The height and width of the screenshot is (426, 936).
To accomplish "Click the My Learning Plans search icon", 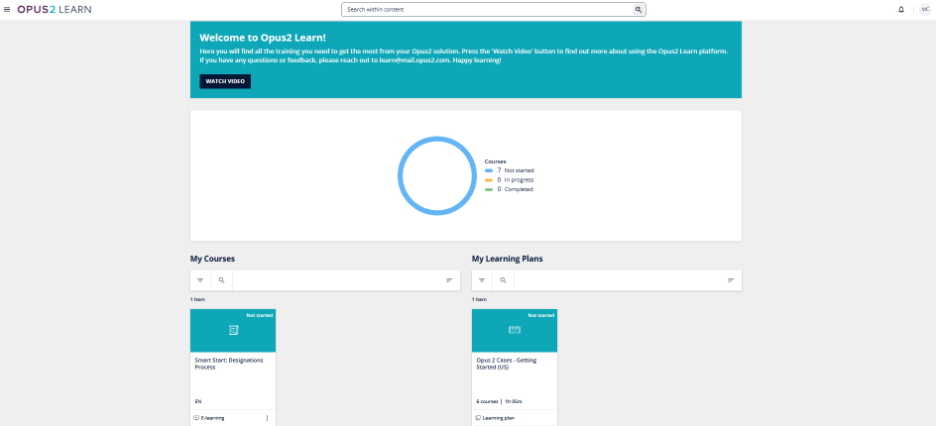I will [x=503, y=280].
